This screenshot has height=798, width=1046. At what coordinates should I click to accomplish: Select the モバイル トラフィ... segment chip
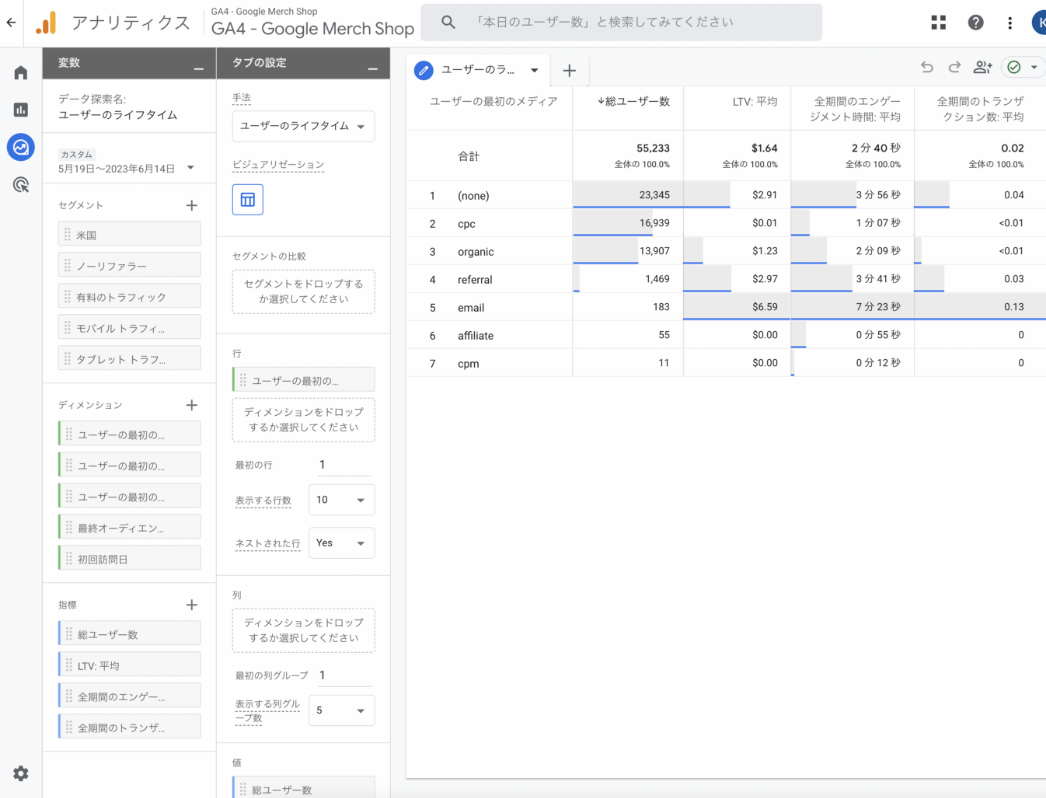pos(129,328)
